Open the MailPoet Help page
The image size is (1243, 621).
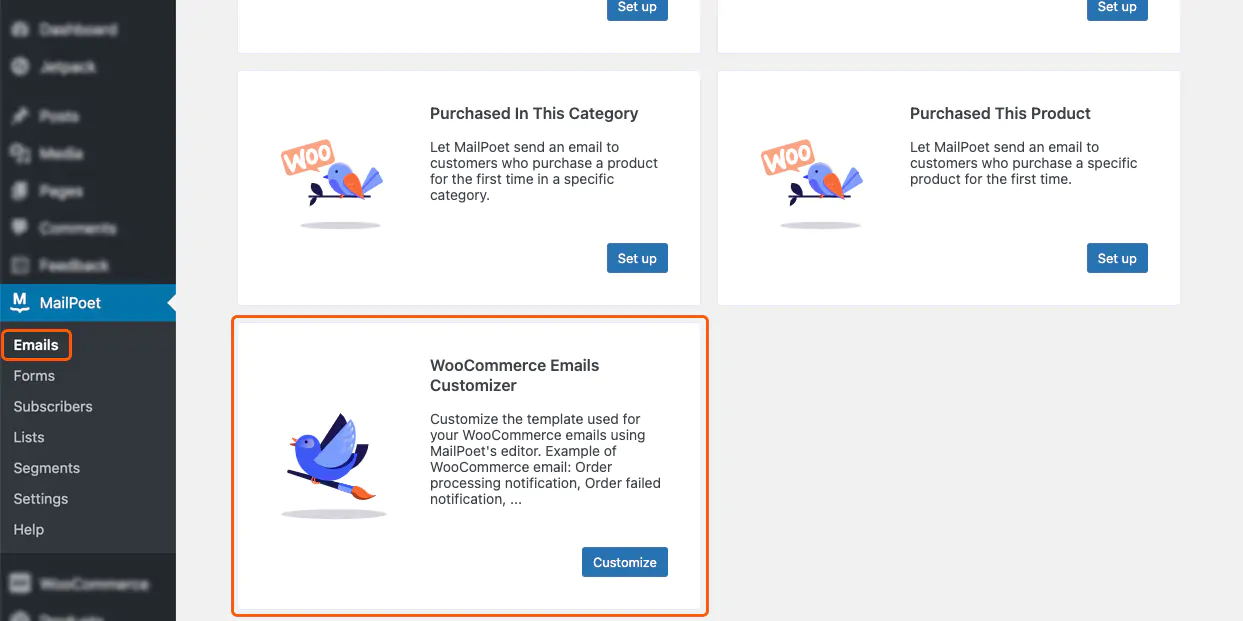coord(28,529)
